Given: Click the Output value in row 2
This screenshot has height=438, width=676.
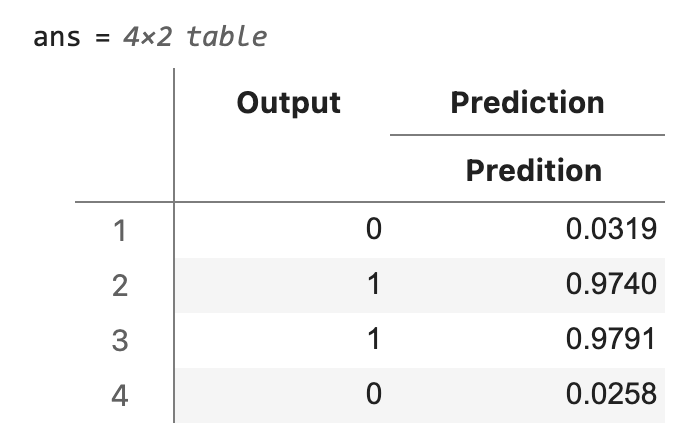Looking at the screenshot, I should click(373, 286).
